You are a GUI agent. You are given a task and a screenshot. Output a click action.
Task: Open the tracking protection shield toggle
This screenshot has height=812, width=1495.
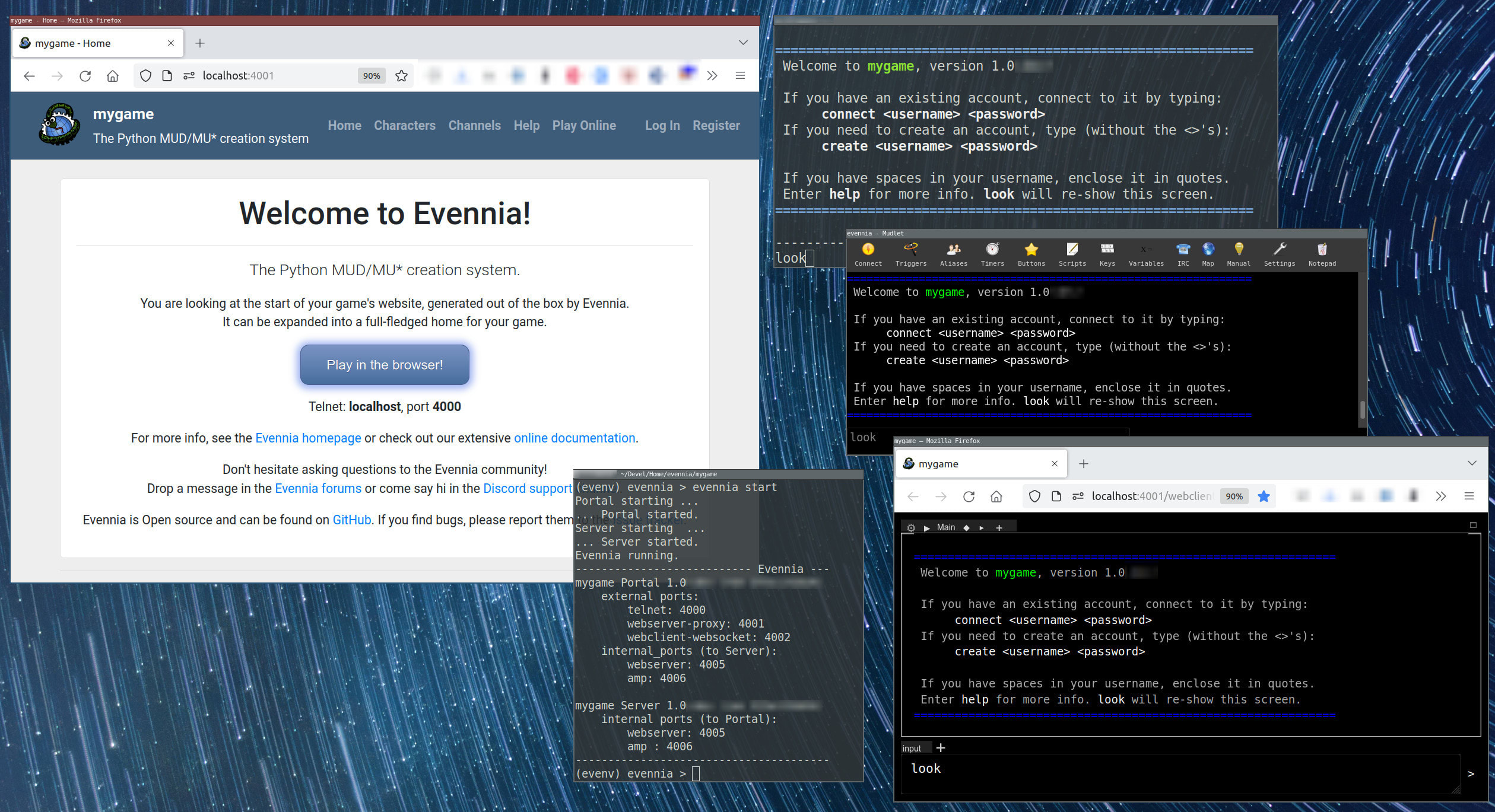click(x=144, y=76)
